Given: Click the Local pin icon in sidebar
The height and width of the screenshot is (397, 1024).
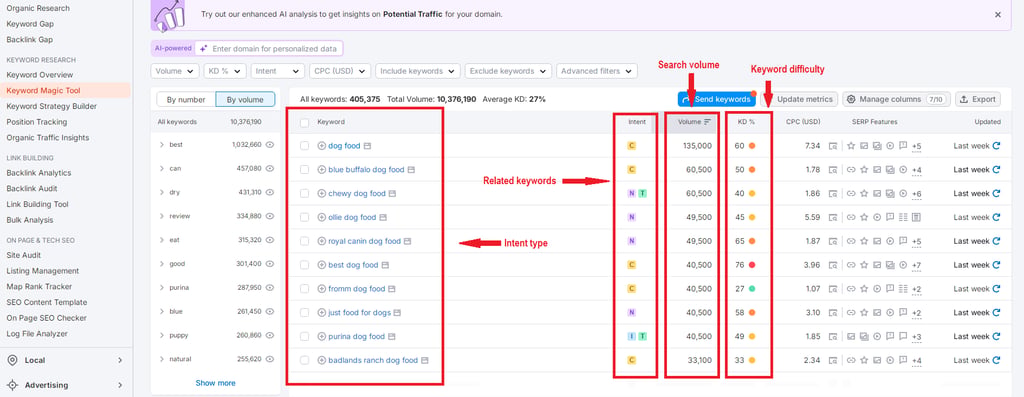Looking at the screenshot, I should 12,360.
